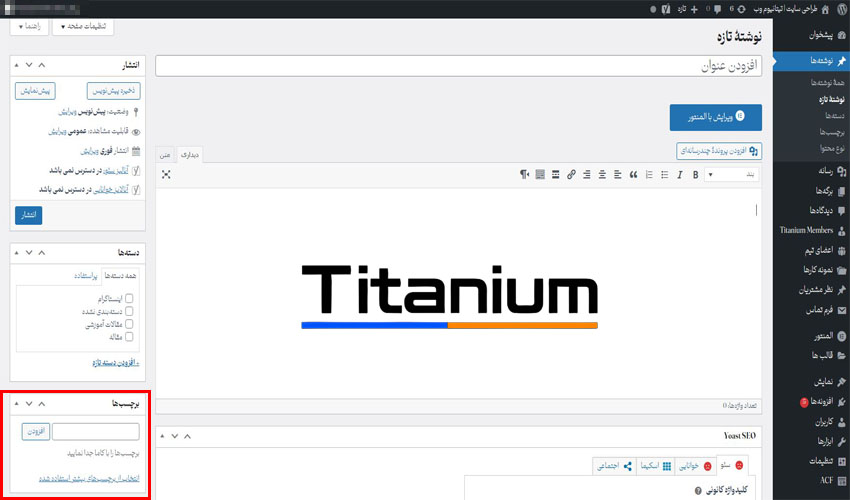The width and height of the screenshot is (850, 500).
Task: Click blue Publish (انتشار) button
Action: (x=28, y=215)
